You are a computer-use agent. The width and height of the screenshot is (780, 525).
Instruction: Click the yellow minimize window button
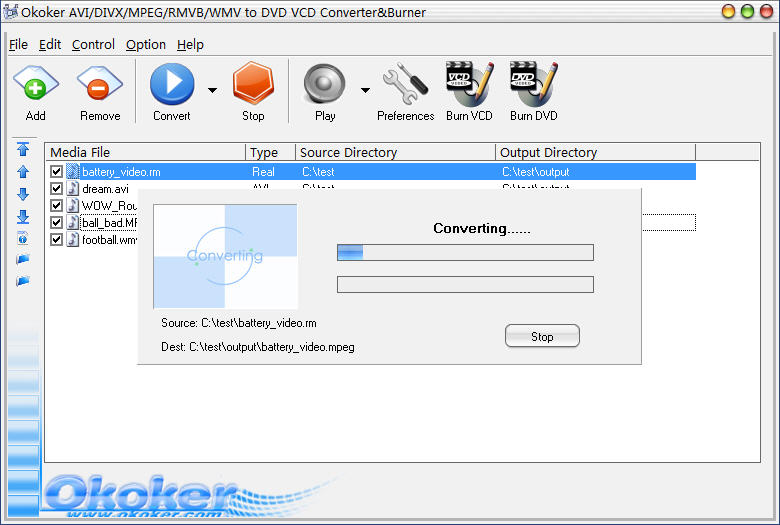pyautogui.click(x=728, y=12)
